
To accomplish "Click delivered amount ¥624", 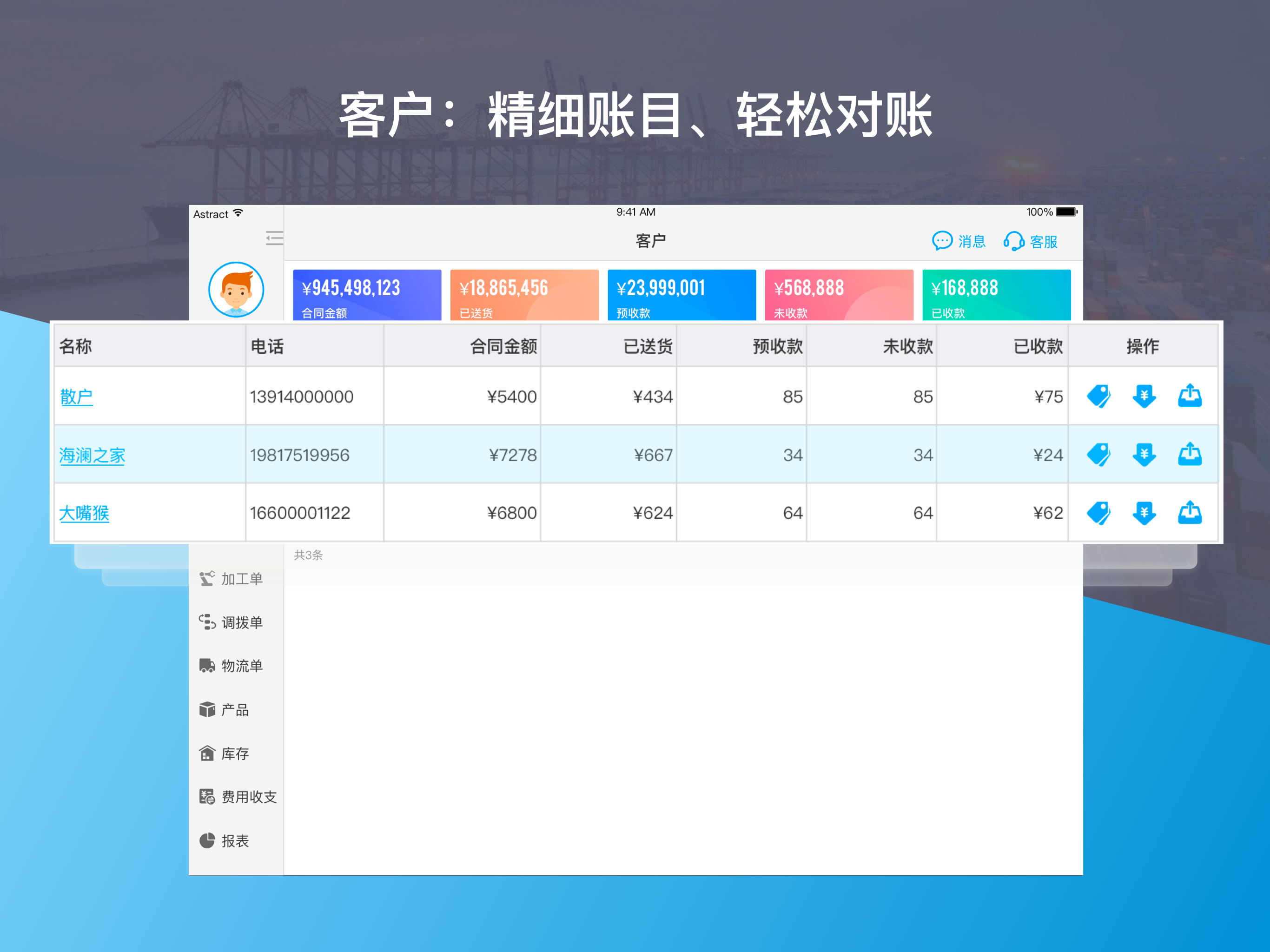I will [653, 513].
